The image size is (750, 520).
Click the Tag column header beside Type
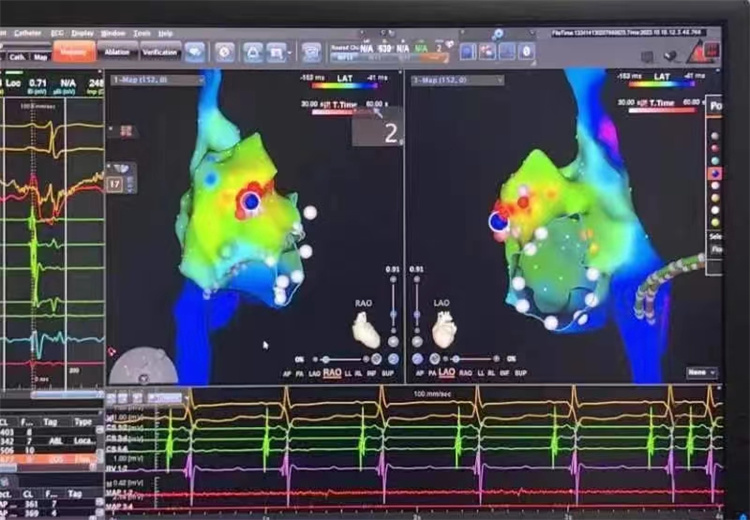50,422
